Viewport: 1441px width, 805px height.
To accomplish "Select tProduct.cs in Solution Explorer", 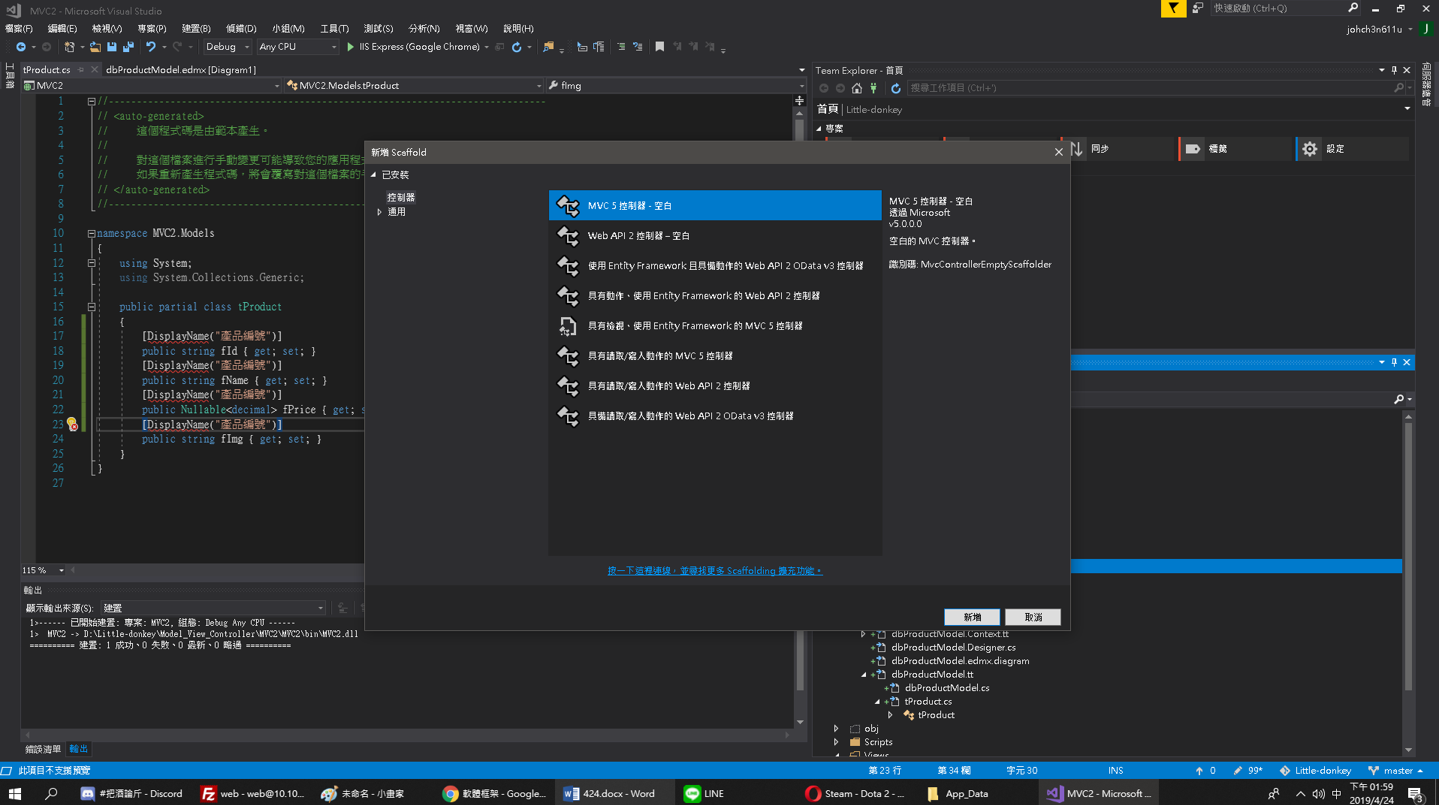I will coord(928,702).
